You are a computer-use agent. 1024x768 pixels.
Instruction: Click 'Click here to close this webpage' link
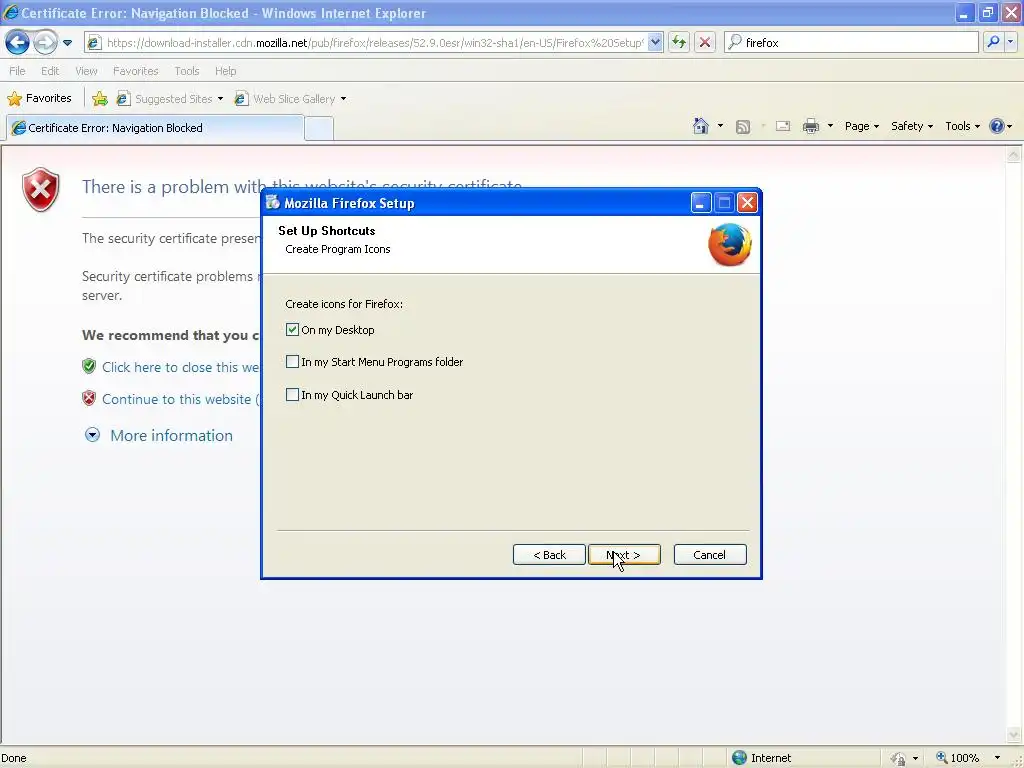(180, 367)
